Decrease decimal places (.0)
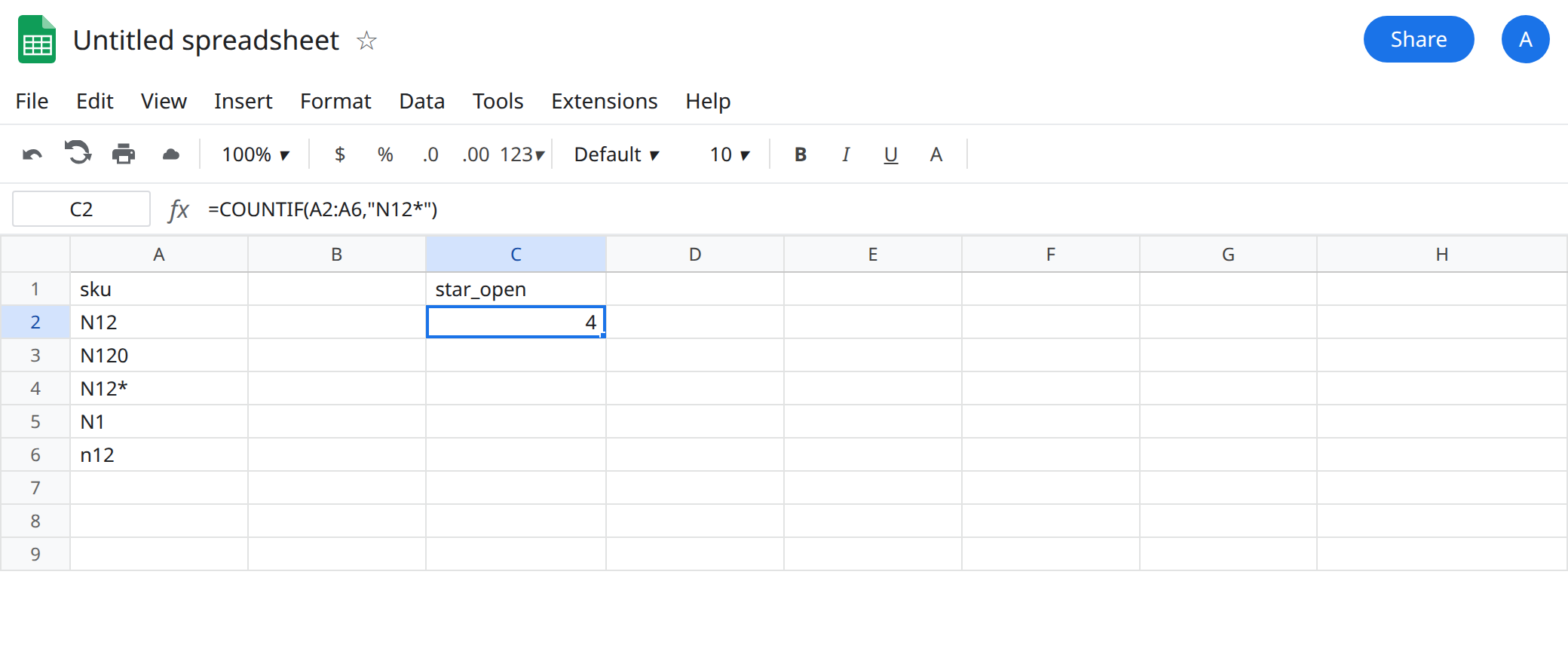The image size is (1568, 648). tap(430, 154)
